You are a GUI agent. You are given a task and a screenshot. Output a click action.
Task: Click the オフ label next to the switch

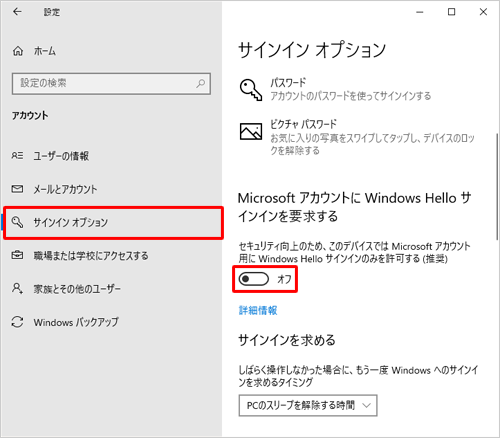284,279
